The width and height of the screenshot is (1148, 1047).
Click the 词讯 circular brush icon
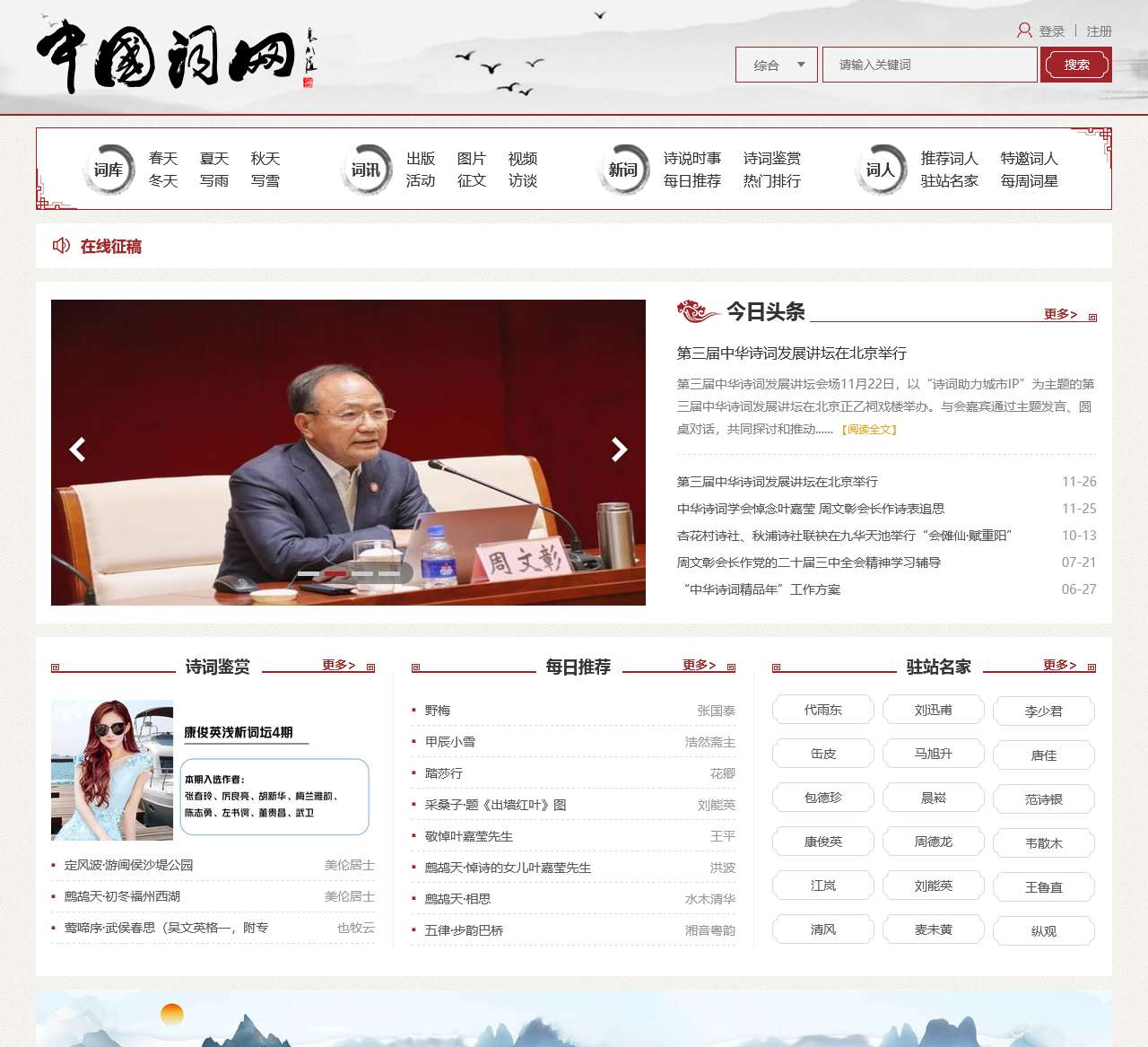[x=366, y=170]
